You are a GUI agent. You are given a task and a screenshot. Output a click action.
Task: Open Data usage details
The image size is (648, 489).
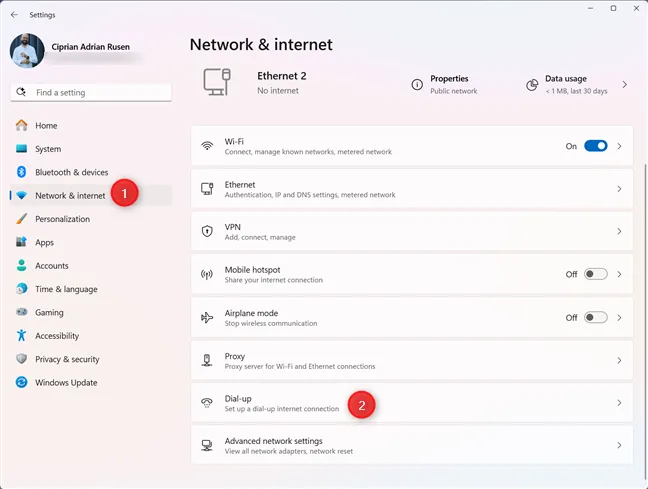[577, 84]
